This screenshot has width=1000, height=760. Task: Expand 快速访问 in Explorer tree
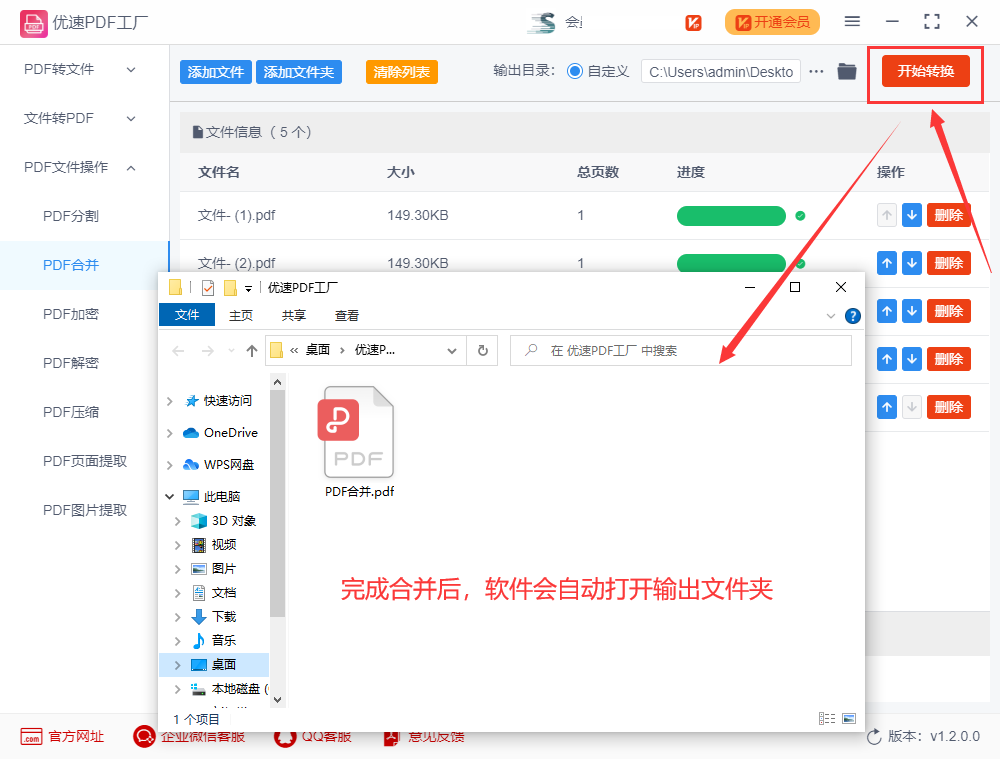[170, 401]
